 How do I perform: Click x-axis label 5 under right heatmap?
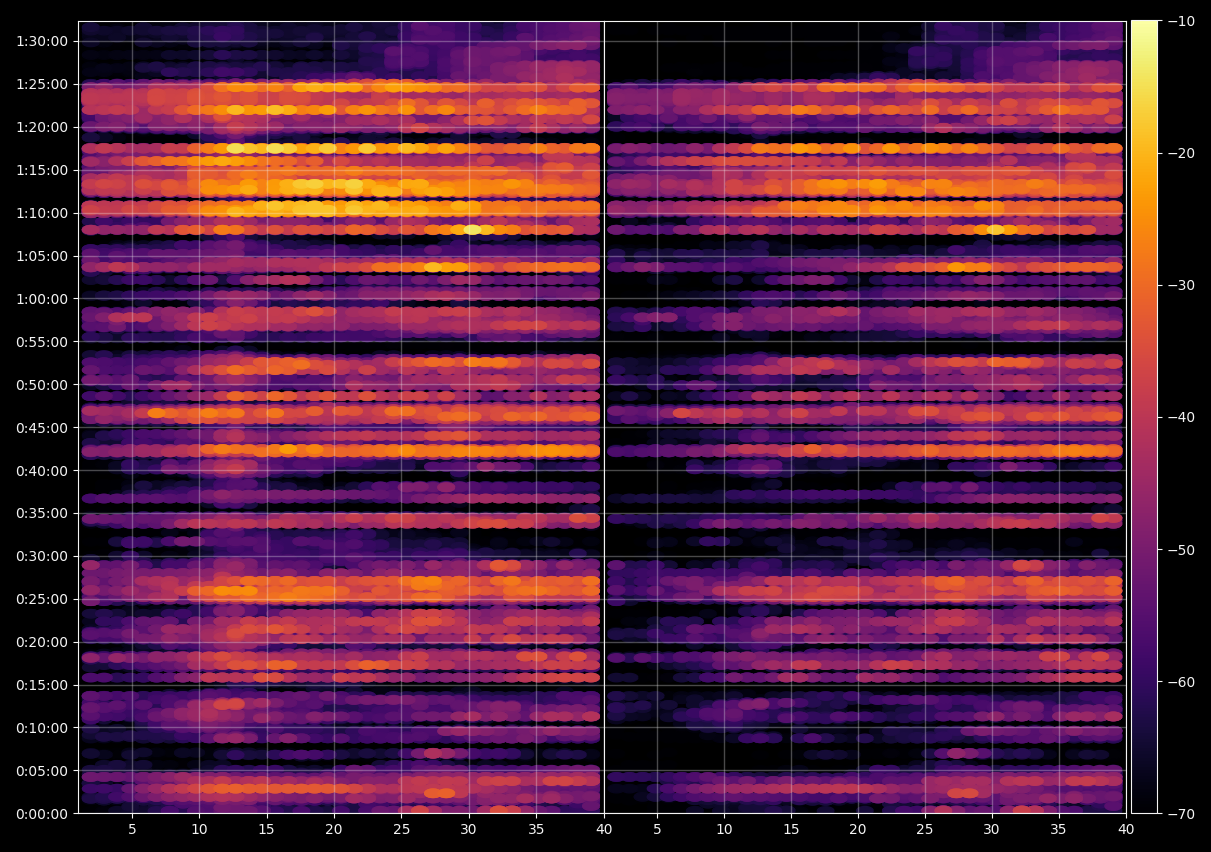(x=657, y=829)
